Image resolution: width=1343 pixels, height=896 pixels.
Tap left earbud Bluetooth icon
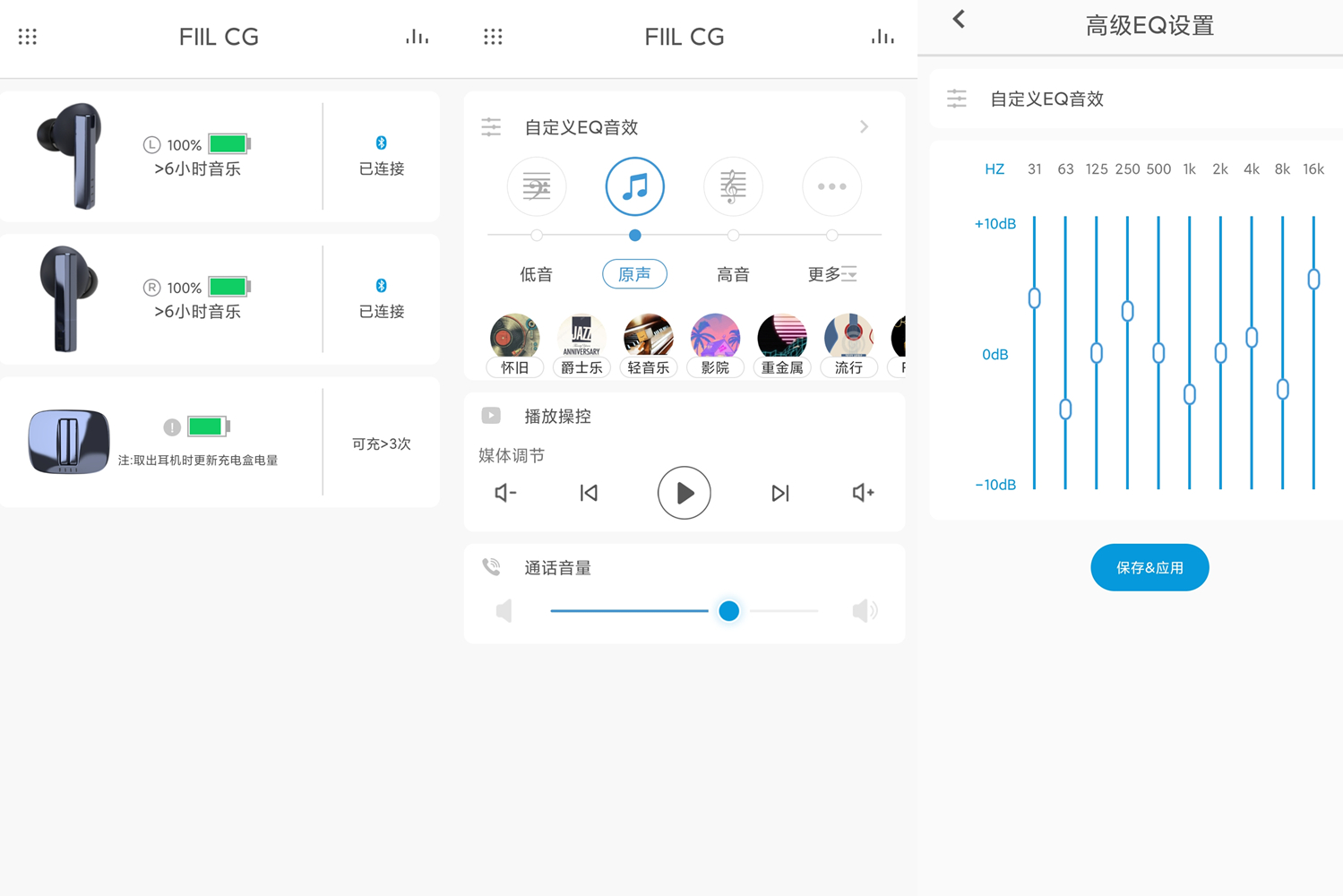point(381,143)
